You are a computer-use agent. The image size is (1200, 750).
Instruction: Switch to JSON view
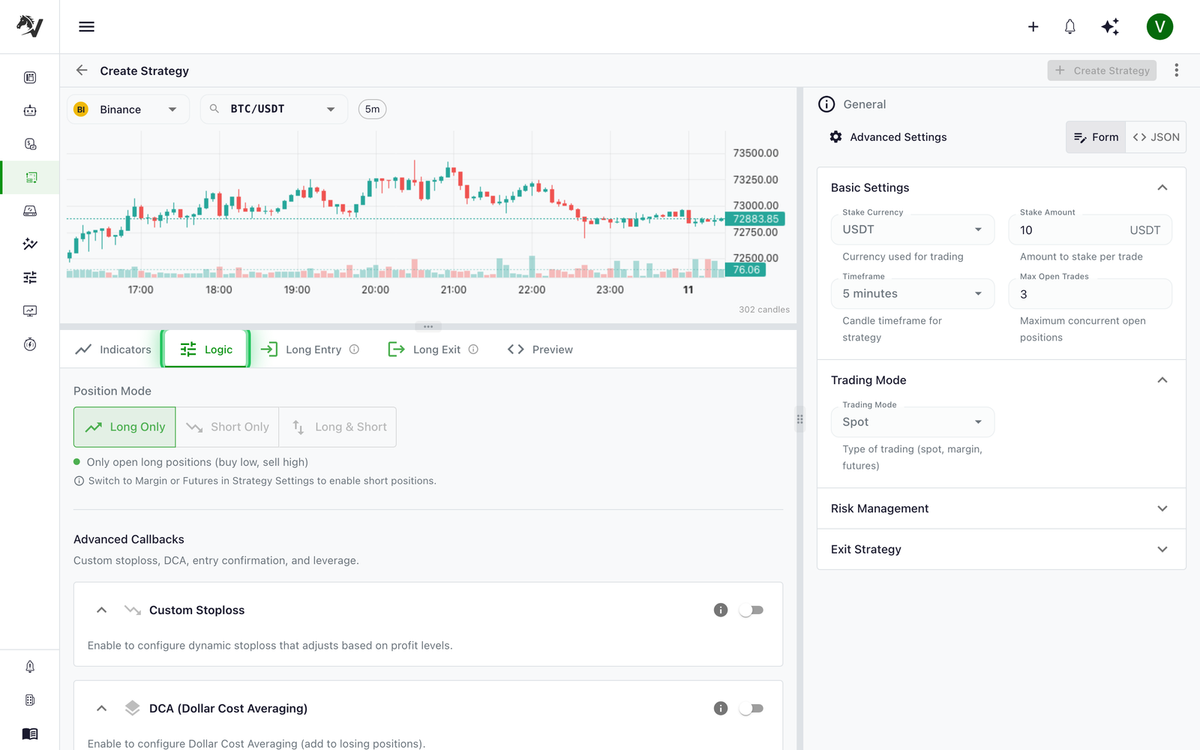click(x=1156, y=137)
